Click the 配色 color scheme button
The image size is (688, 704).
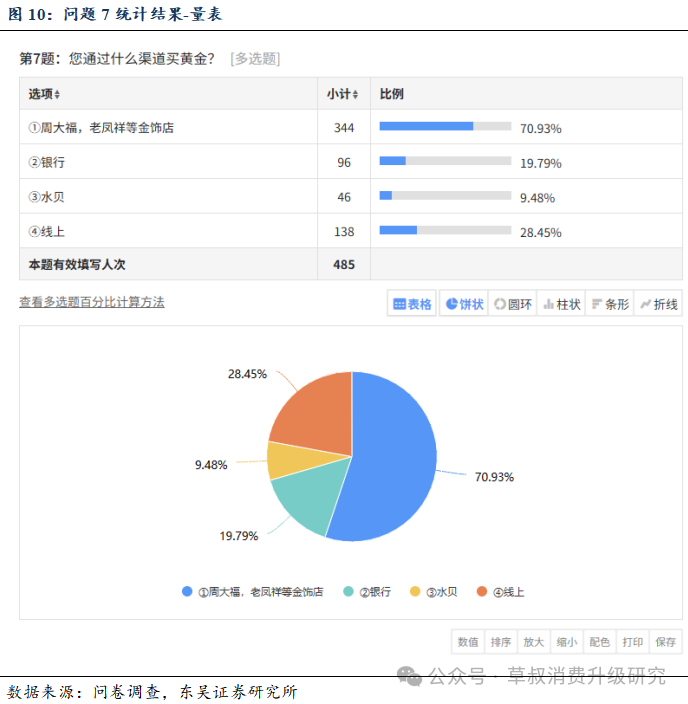(600, 642)
